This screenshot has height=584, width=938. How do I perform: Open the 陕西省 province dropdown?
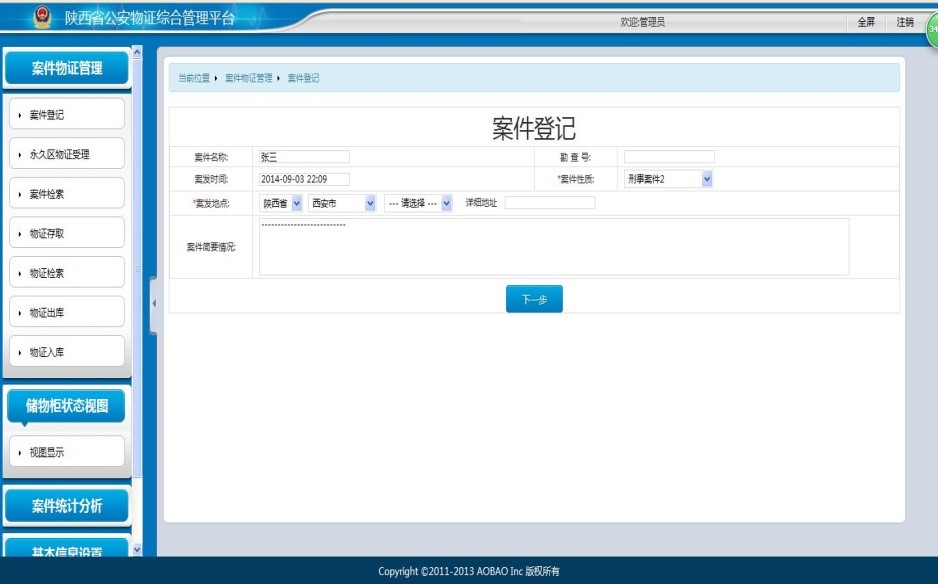click(x=281, y=203)
